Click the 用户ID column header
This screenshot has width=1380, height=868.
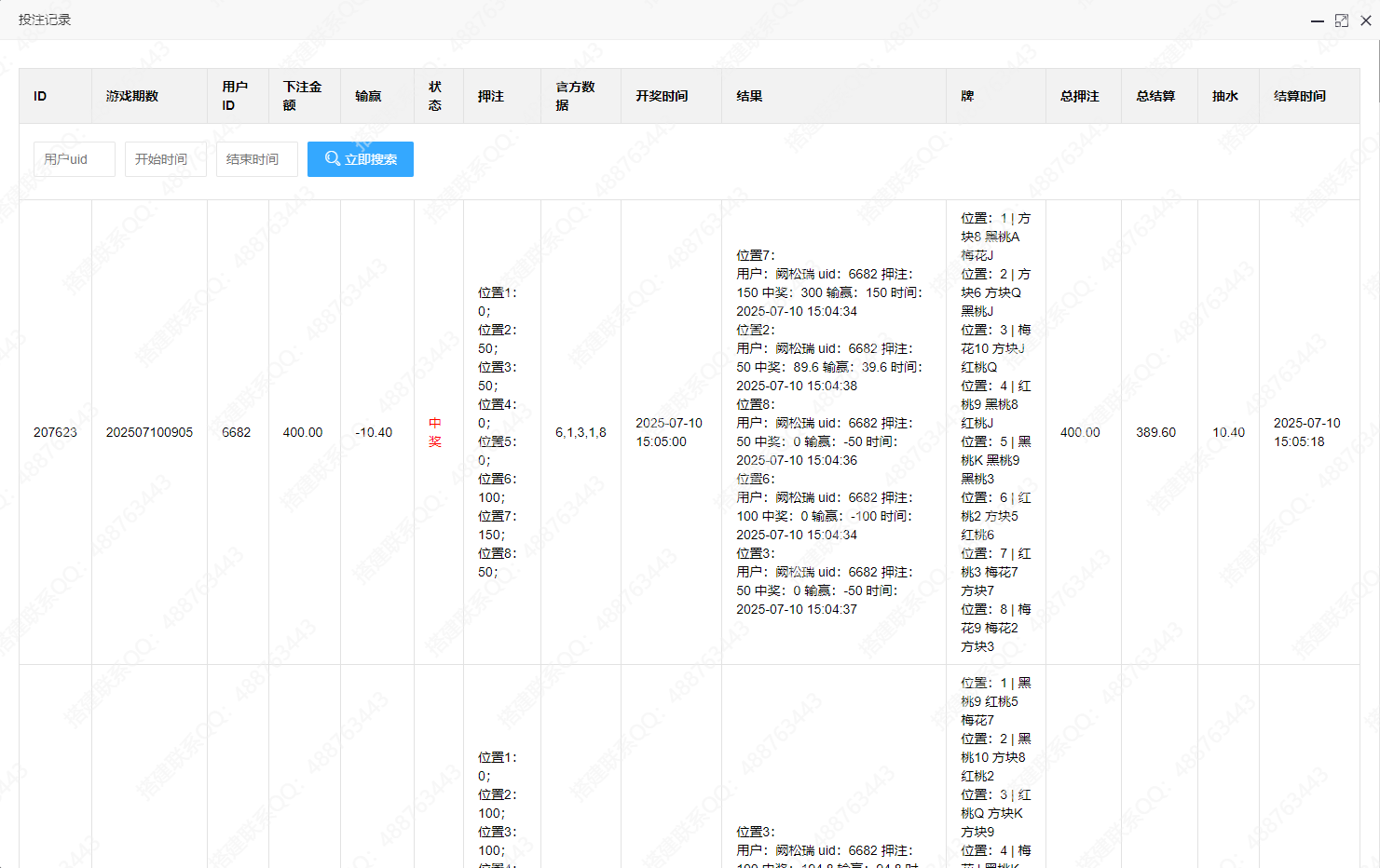235,96
